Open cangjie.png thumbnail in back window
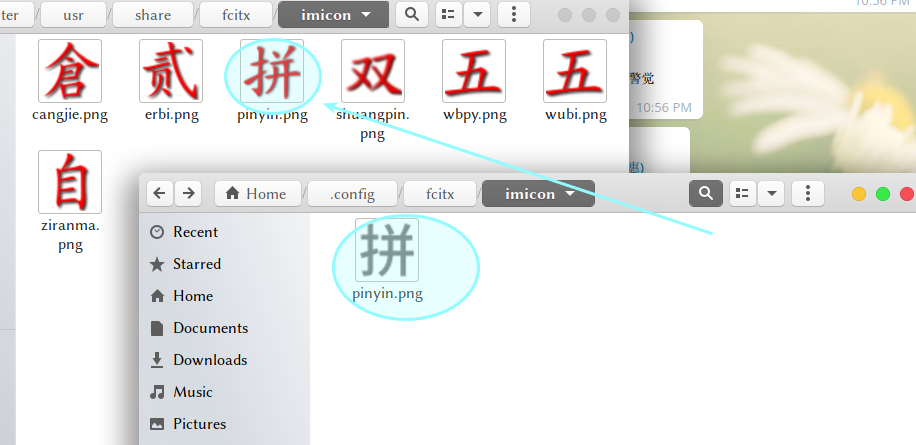The image size is (916, 445). (x=70, y=71)
